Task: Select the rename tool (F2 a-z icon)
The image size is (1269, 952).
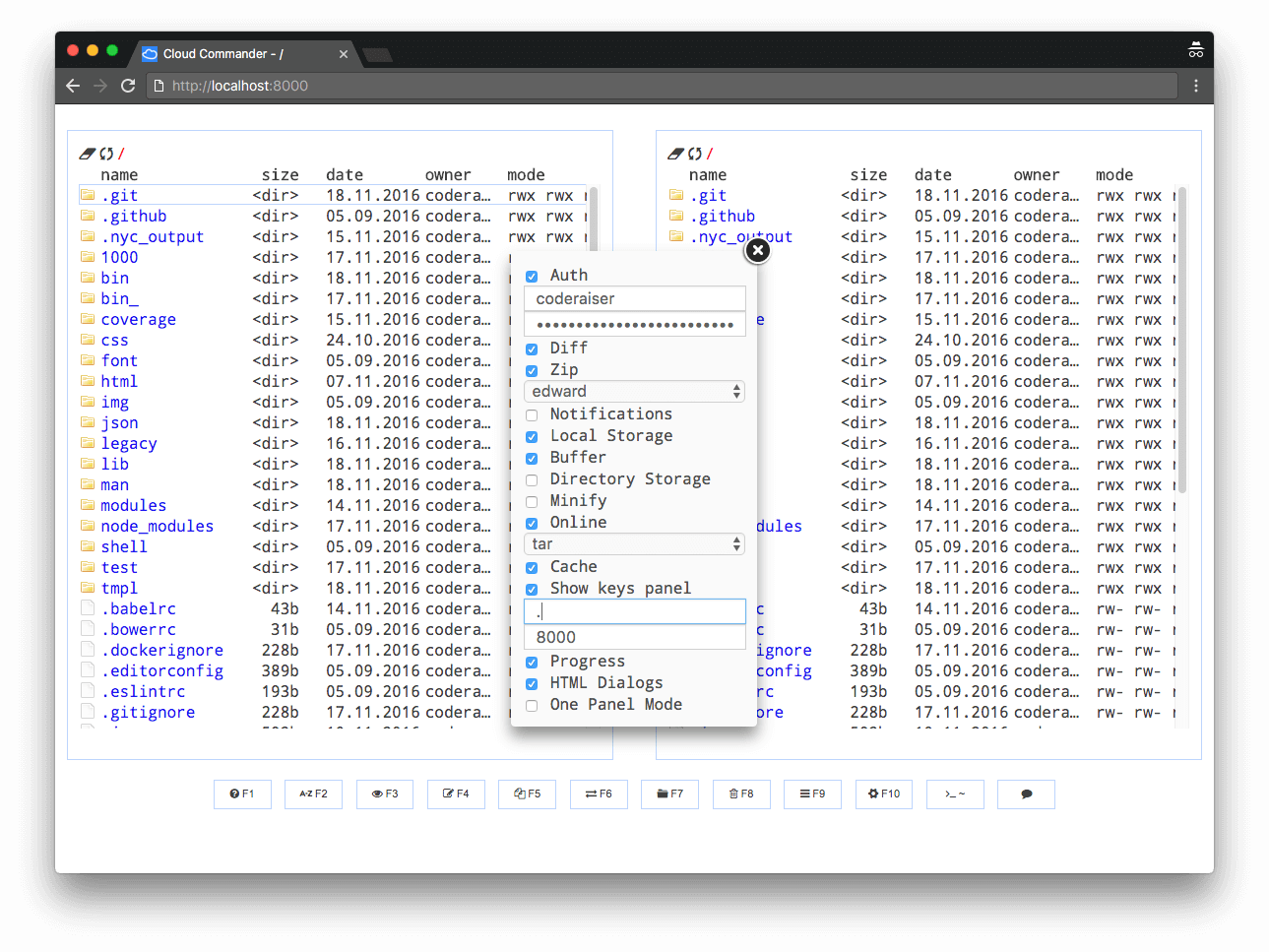Action: coord(313,793)
